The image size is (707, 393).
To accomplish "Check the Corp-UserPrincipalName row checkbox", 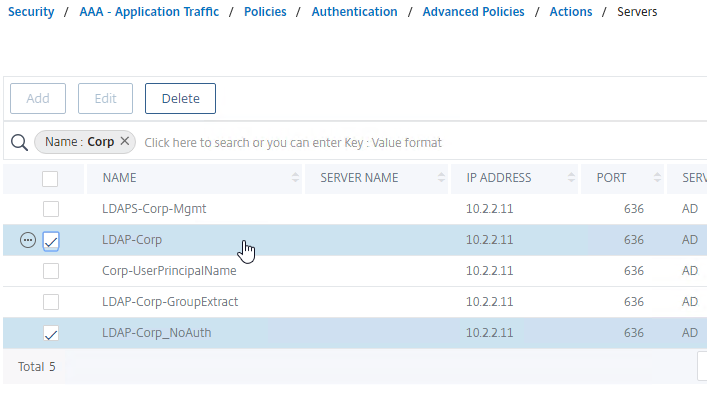I will click(51, 271).
